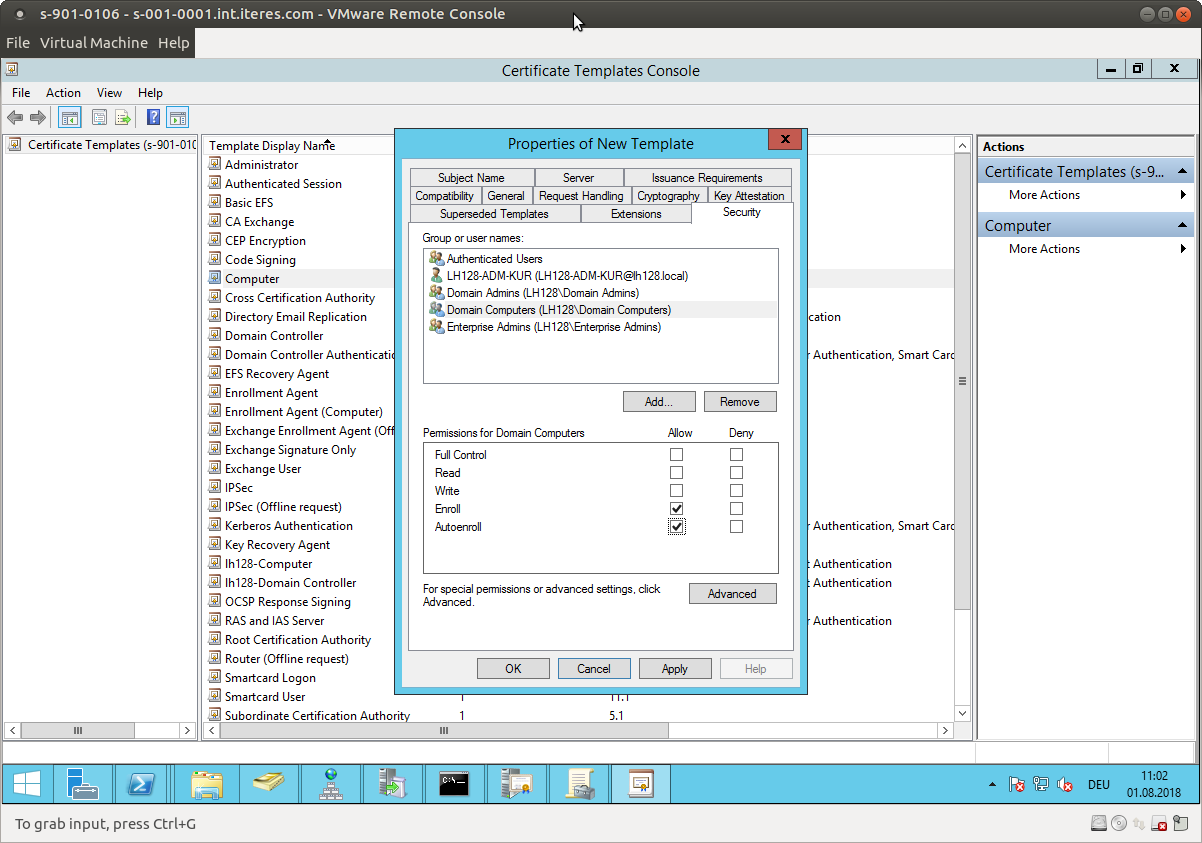
Task: Expand More Actions under Certificate Templates
Action: tap(1085, 195)
